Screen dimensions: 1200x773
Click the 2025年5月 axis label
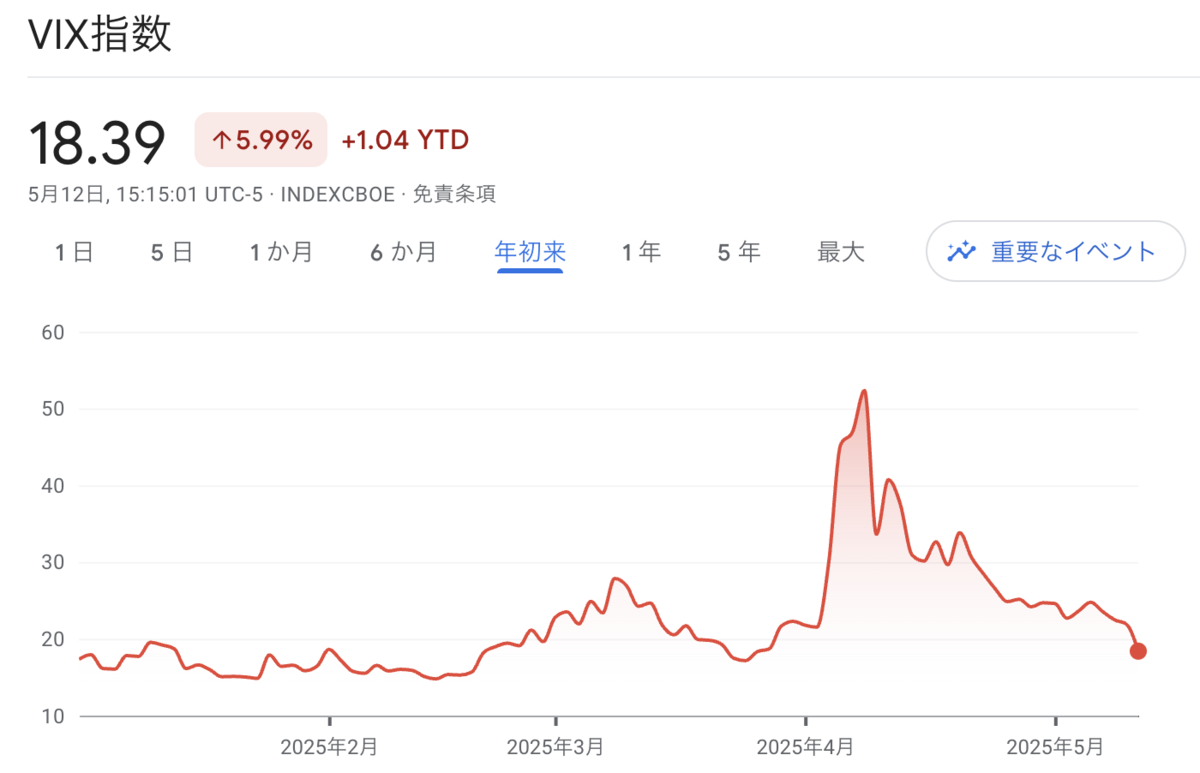point(1055,747)
